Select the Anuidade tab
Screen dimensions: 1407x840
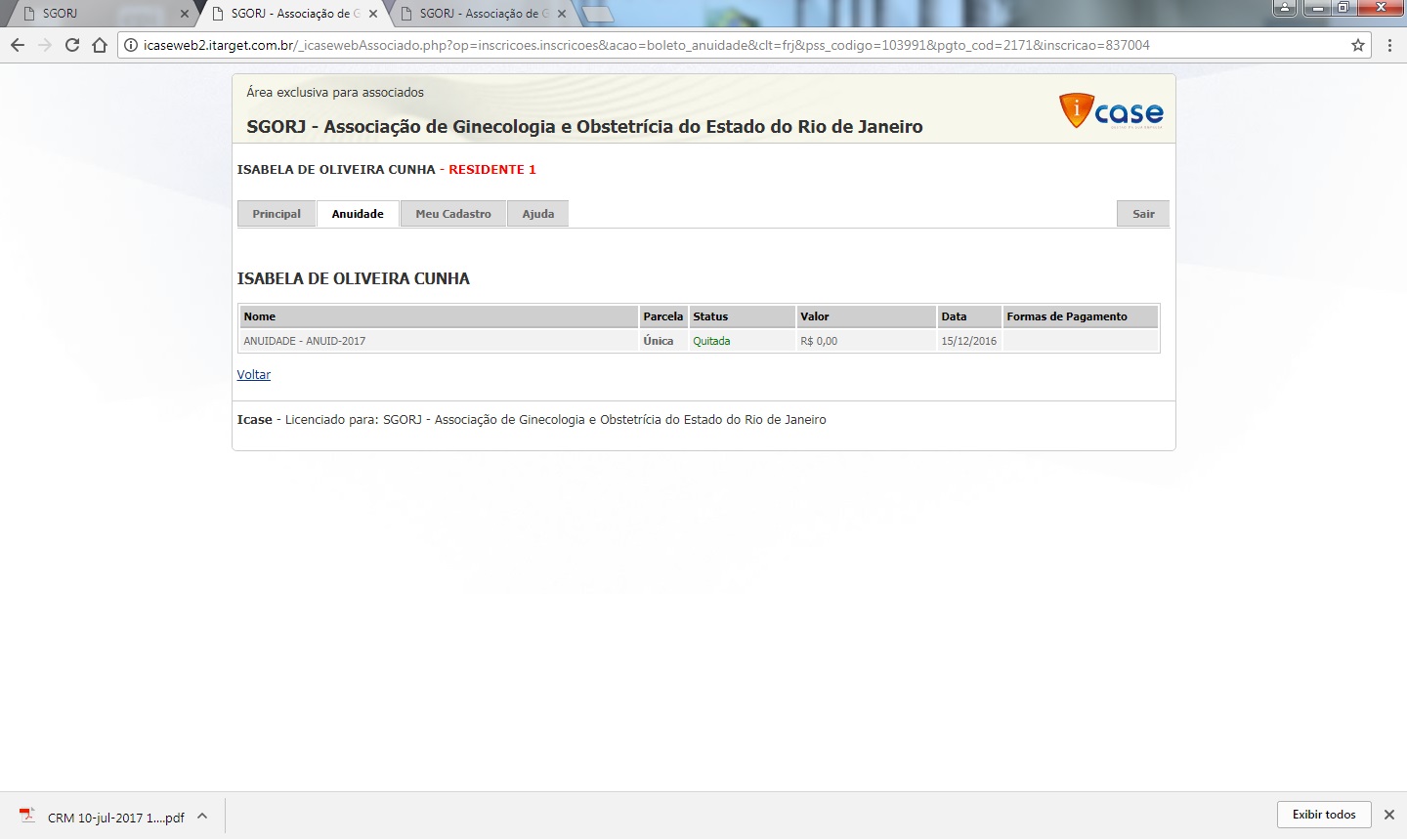tap(358, 214)
